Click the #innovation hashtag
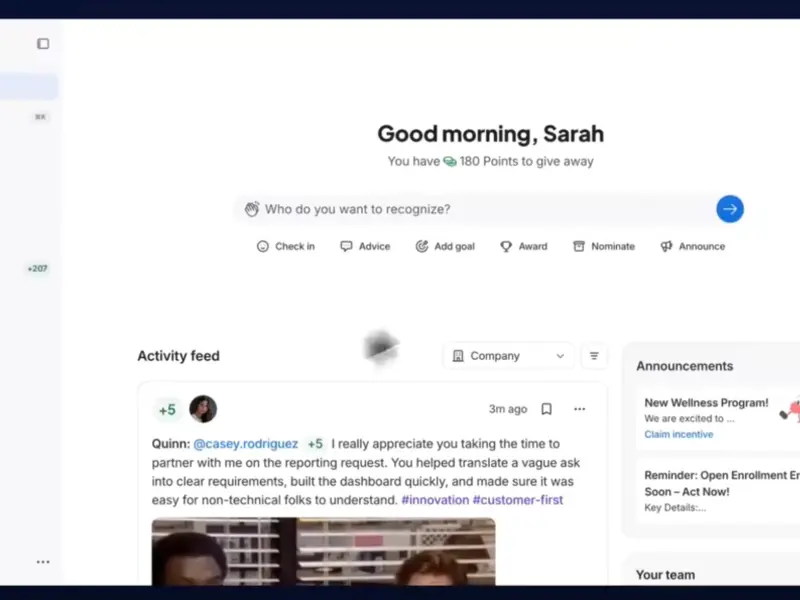Screen dimensions: 800x600 click(435, 500)
